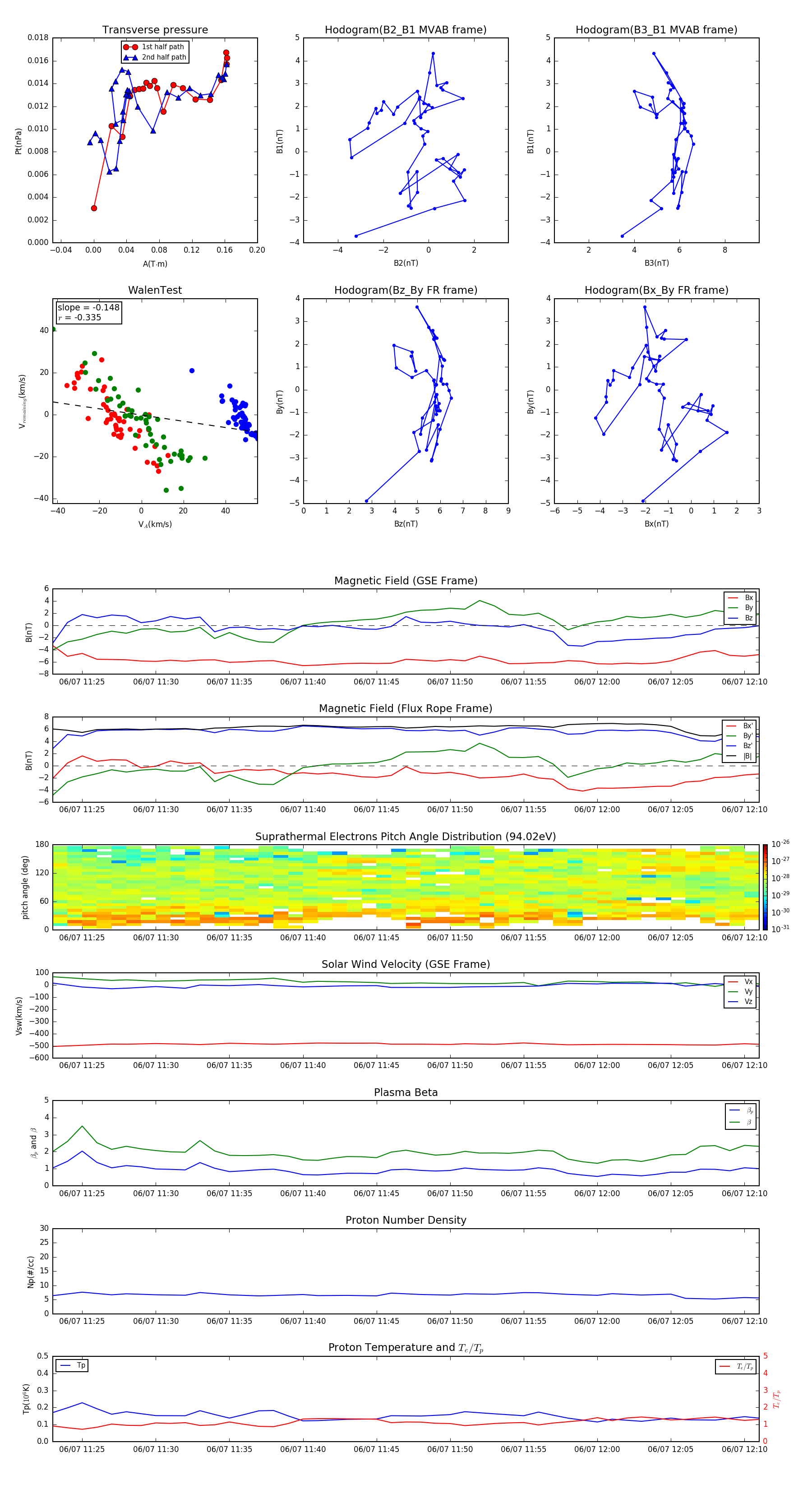This screenshot has height=1489, width=812.
Task: Click the "Pt(nPa)" y-axis label
Action: tap(18, 141)
